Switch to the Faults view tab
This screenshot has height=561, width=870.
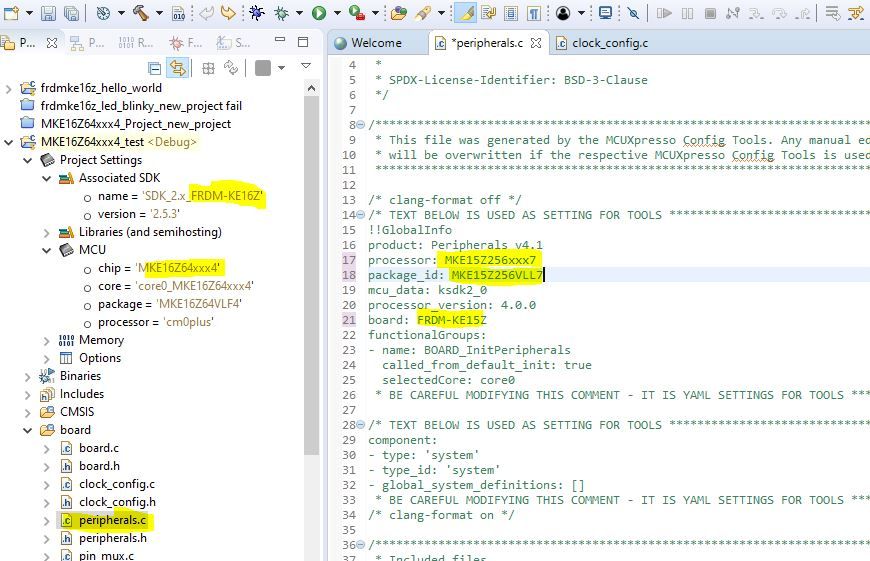click(186, 43)
